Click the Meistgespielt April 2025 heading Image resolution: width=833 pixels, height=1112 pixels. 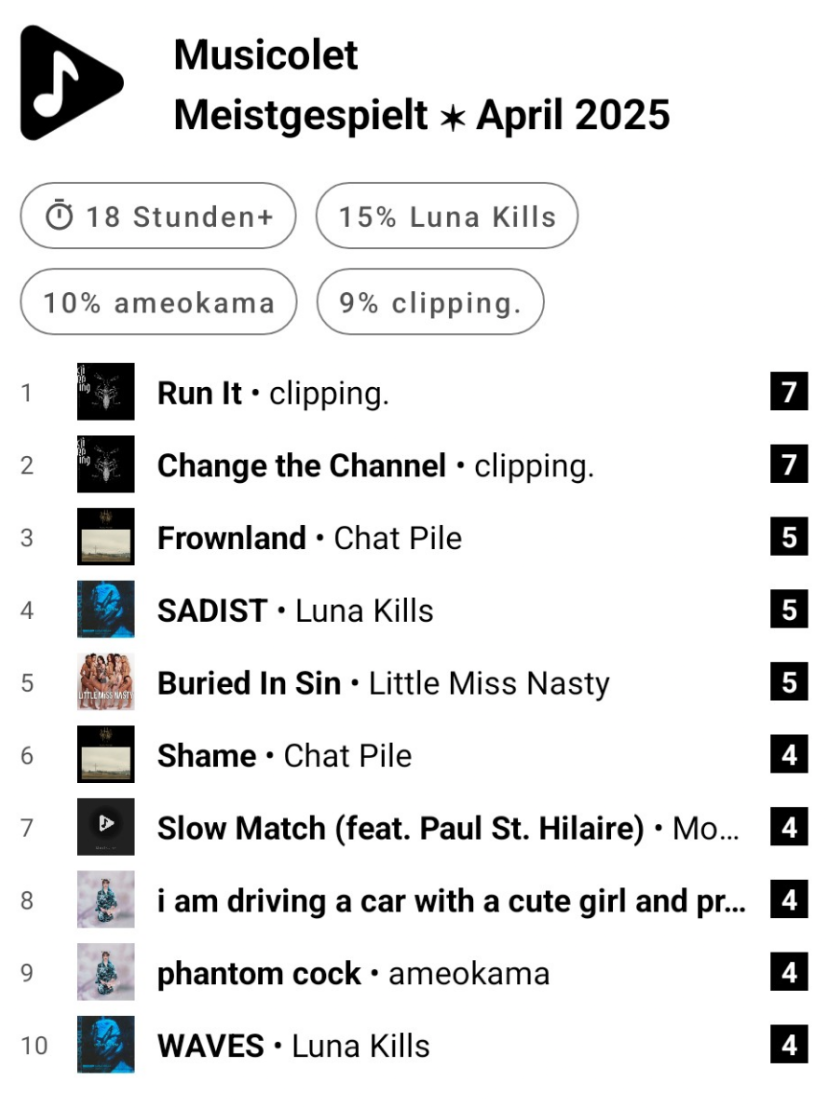(x=422, y=115)
